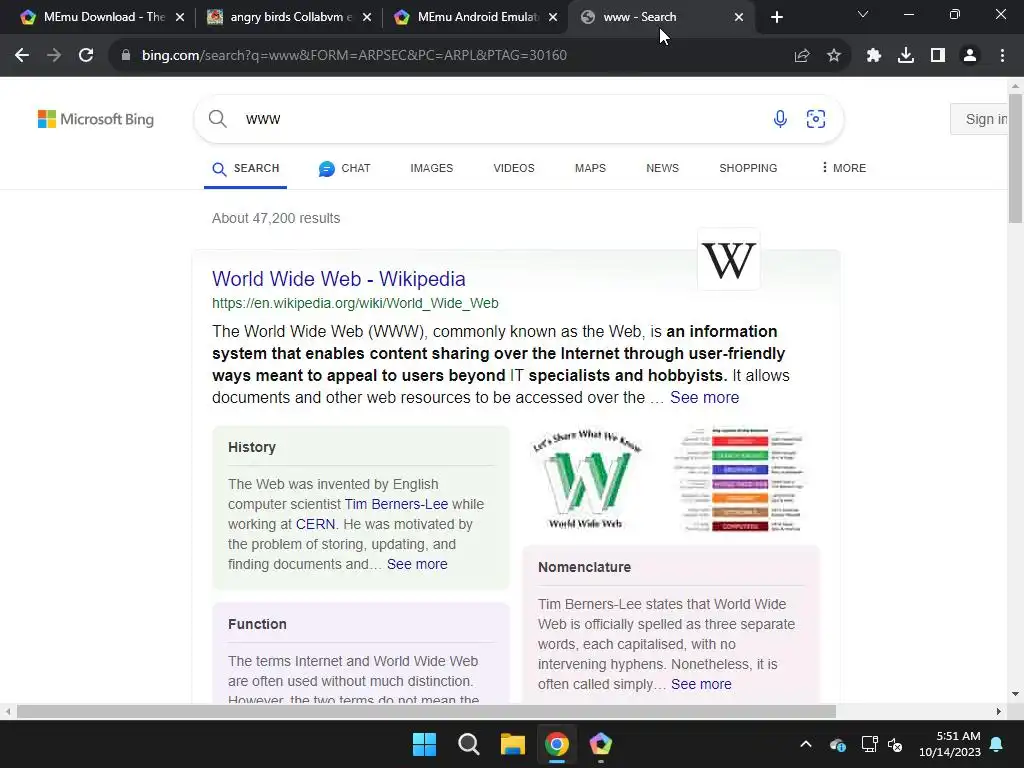Open taskbar Search icon
Viewport: 1024px width, 768px height.
(x=468, y=744)
